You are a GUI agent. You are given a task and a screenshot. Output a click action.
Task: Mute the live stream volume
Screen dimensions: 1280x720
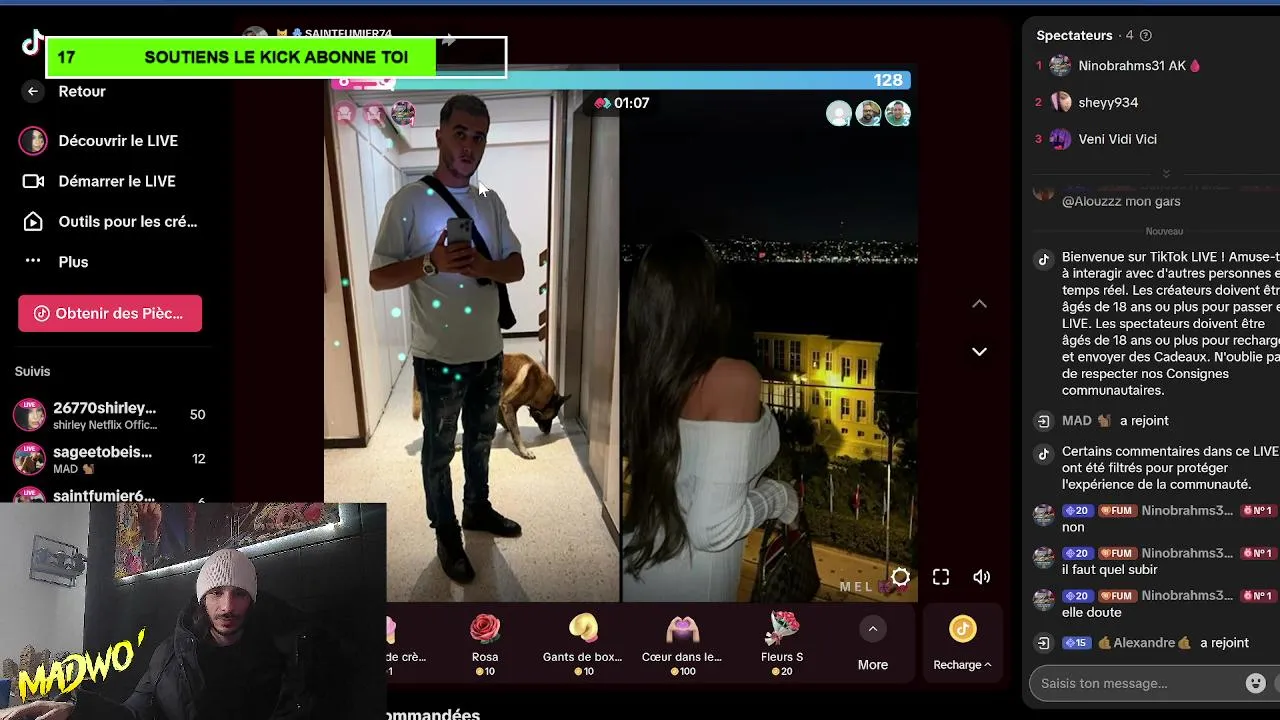coord(982,577)
